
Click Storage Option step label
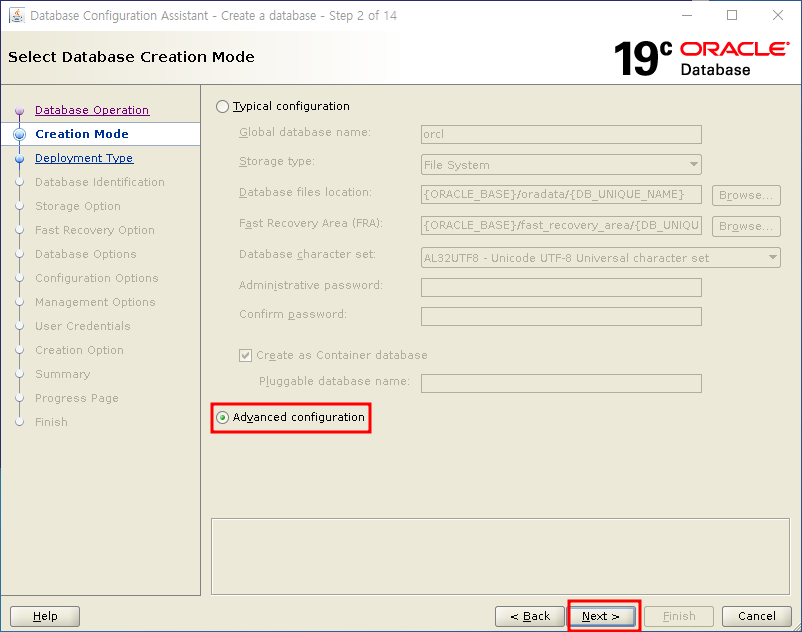point(78,206)
